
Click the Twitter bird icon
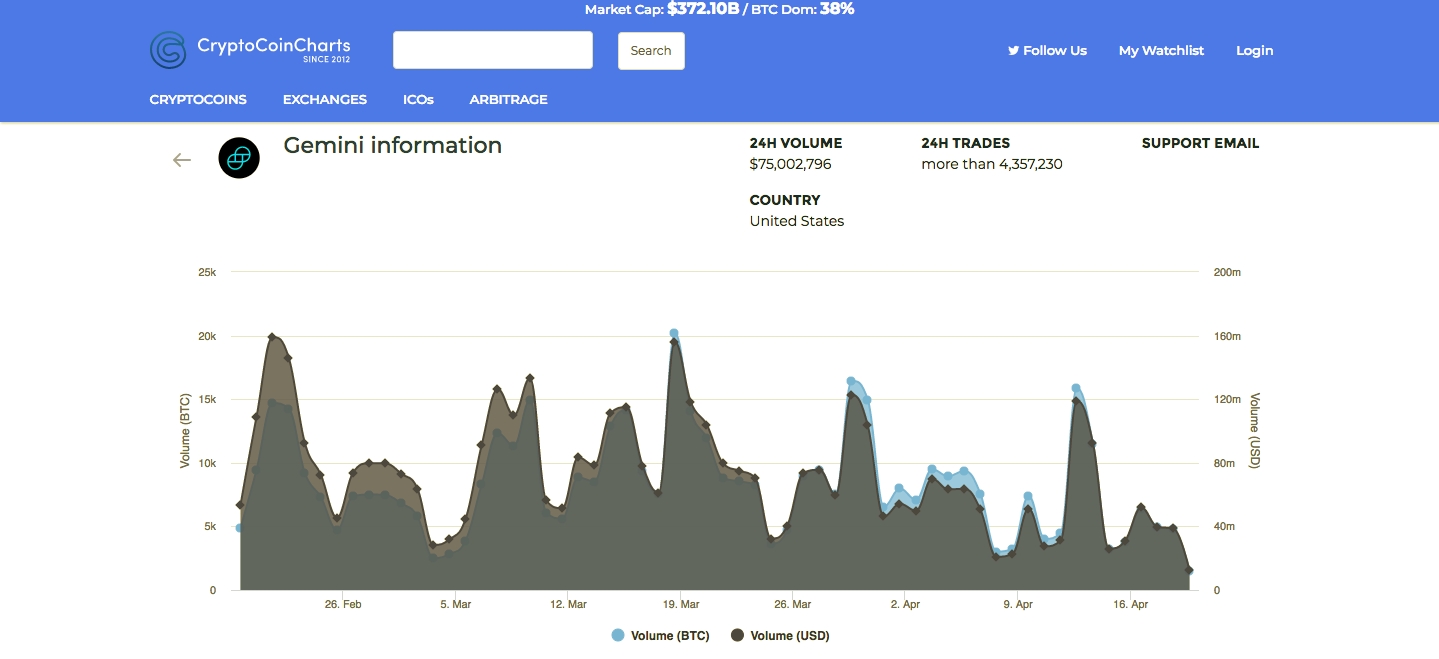click(x=1013, y=50)
